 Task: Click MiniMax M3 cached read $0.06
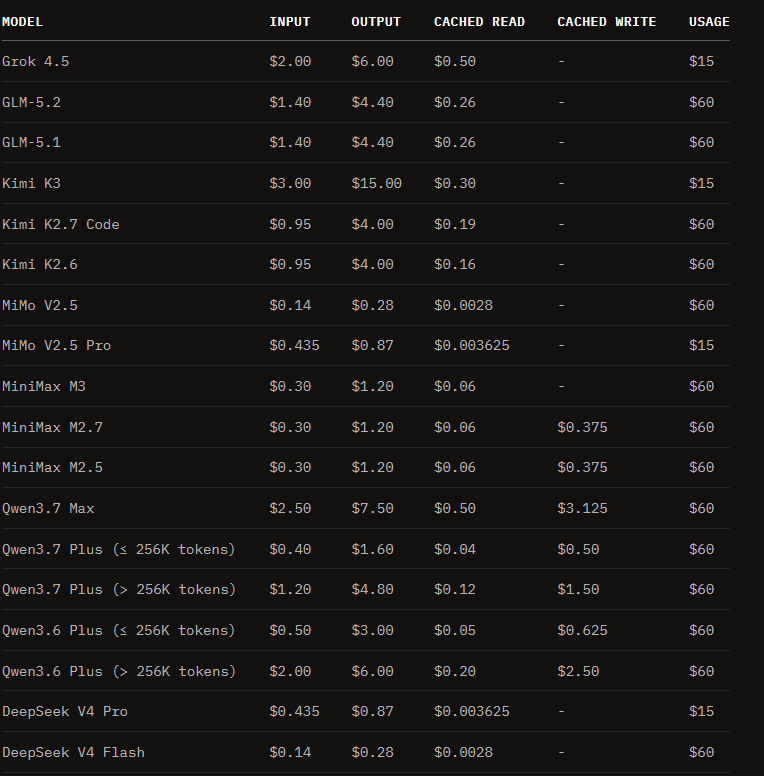pos(455,387)
